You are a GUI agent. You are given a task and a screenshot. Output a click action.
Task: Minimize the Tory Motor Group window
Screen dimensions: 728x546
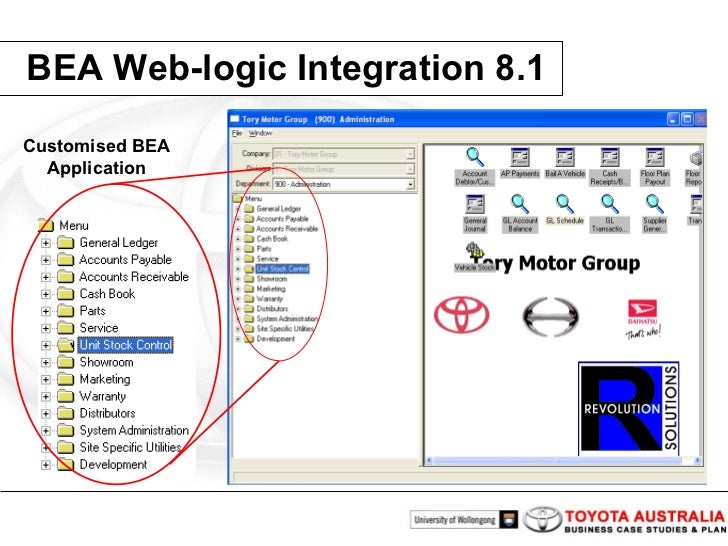[673, 119]
